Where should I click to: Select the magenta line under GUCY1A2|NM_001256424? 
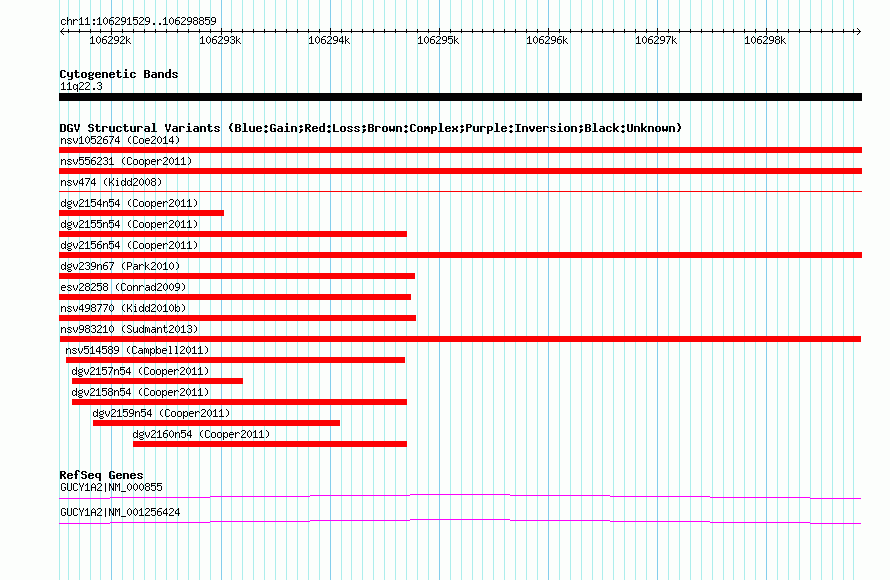pyautogui.click(x=460, y=522)
